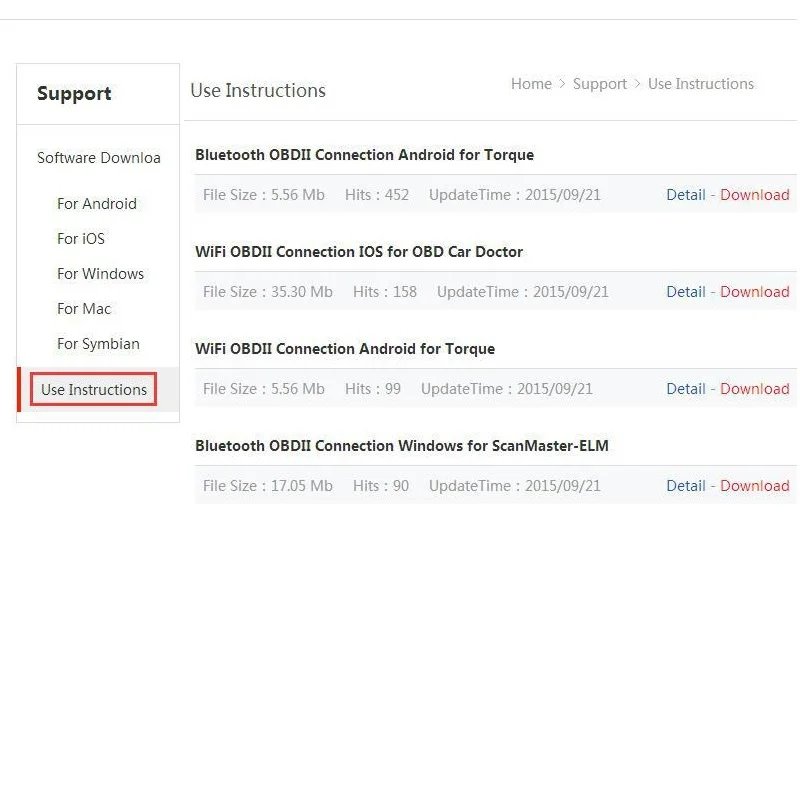
Task: Open the Software Download sidebar section
Action: (98, 158)
